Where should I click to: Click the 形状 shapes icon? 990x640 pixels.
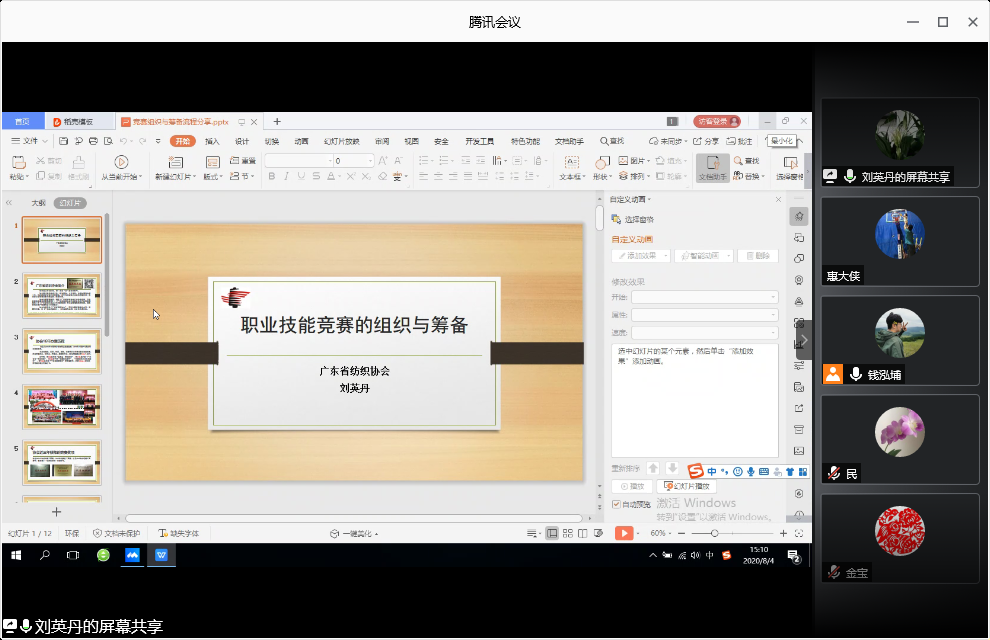(x=601, y=162)
